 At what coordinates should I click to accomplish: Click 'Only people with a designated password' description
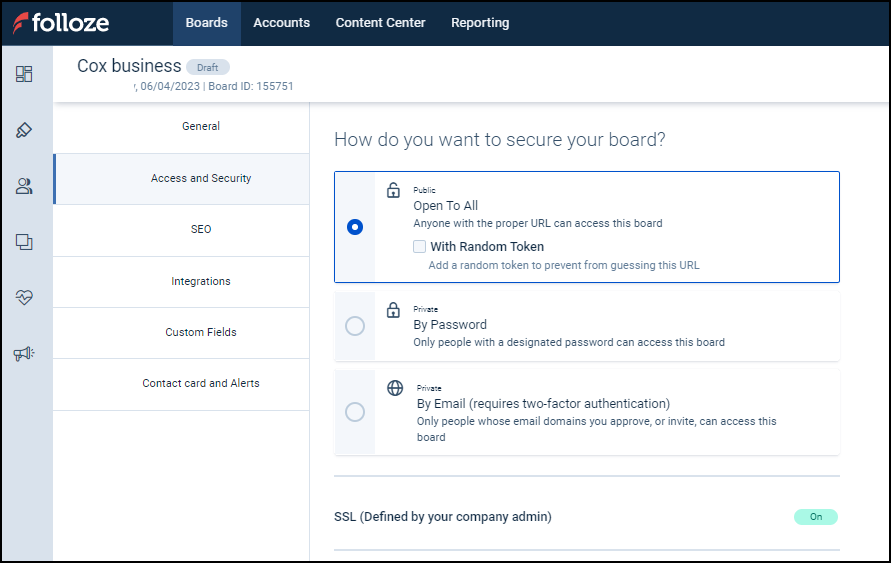[569, 343]
